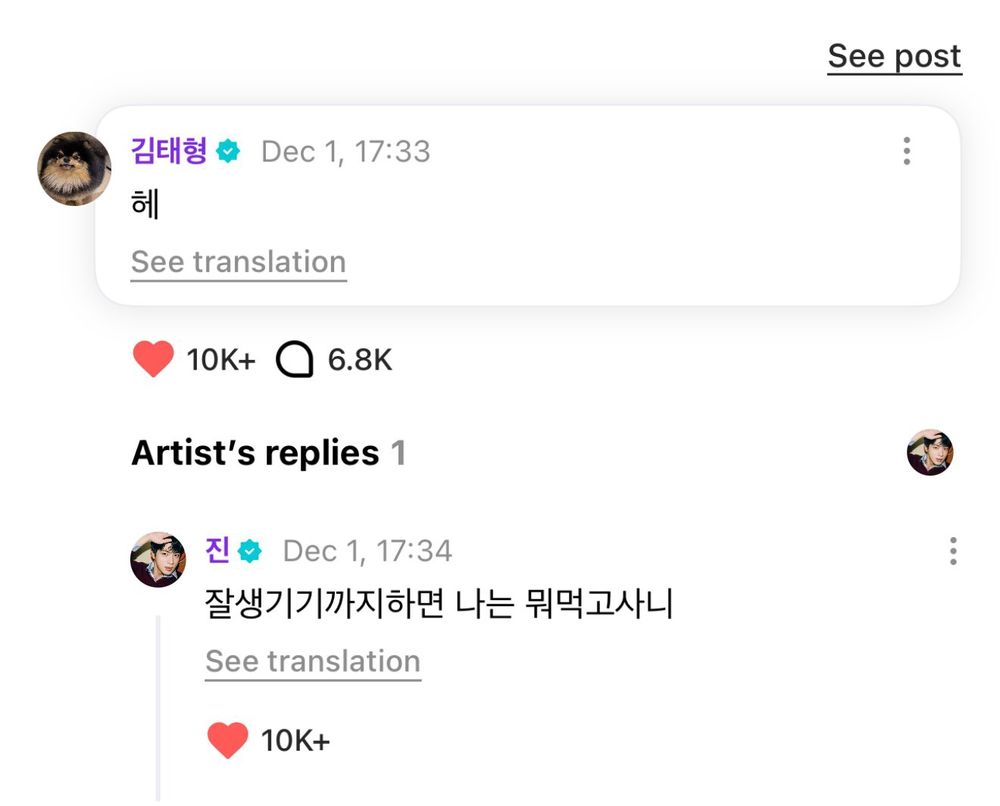Click the small artist avatar beside Artist's replies

pyautogui.click(x=930, y=453)
